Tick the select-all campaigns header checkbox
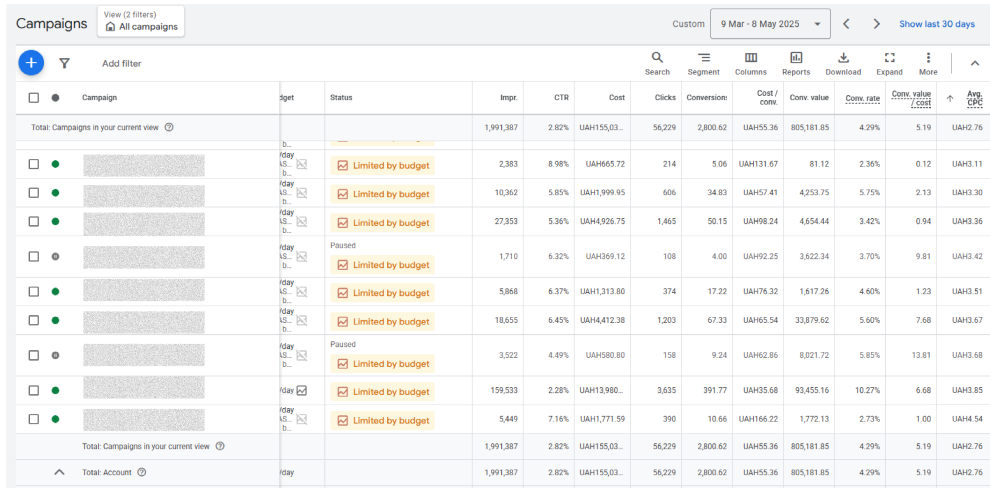The image size is (990, 493). (33, 98)
